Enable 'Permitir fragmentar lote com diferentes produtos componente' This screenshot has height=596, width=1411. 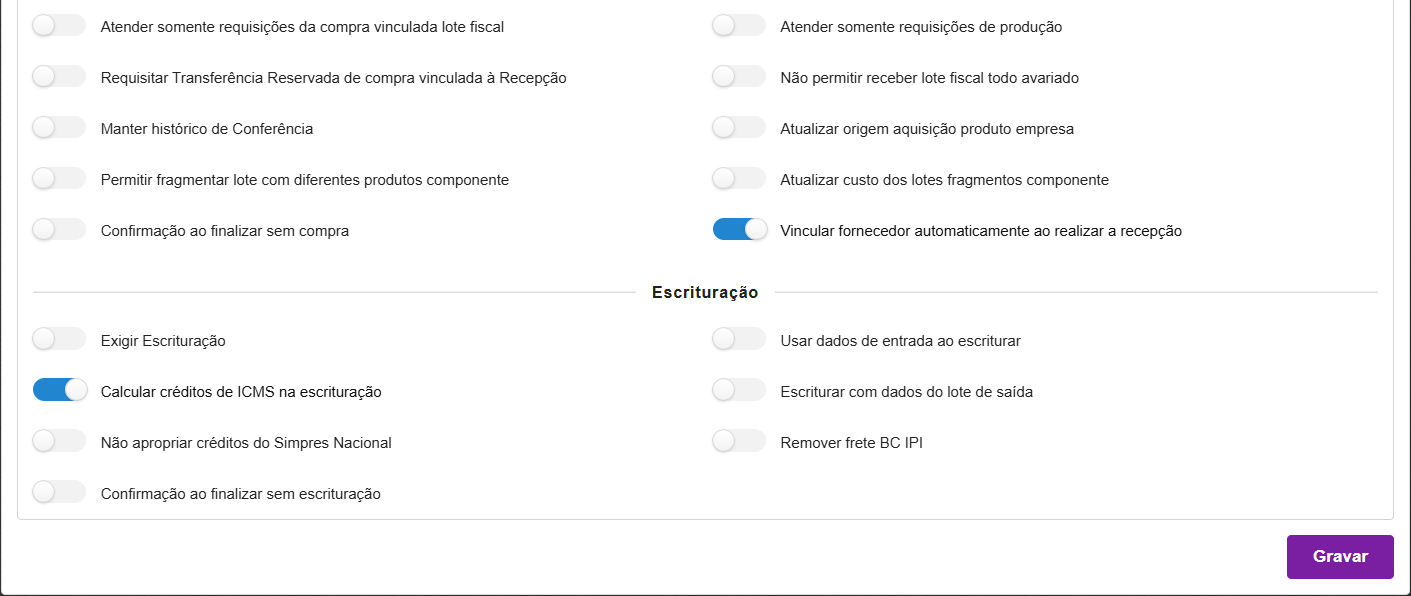pos(59,179)
